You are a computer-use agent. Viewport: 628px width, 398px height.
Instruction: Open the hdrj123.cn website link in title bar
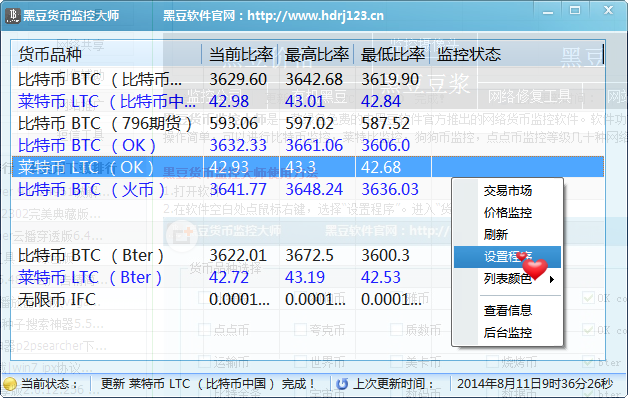coord(316,16)
